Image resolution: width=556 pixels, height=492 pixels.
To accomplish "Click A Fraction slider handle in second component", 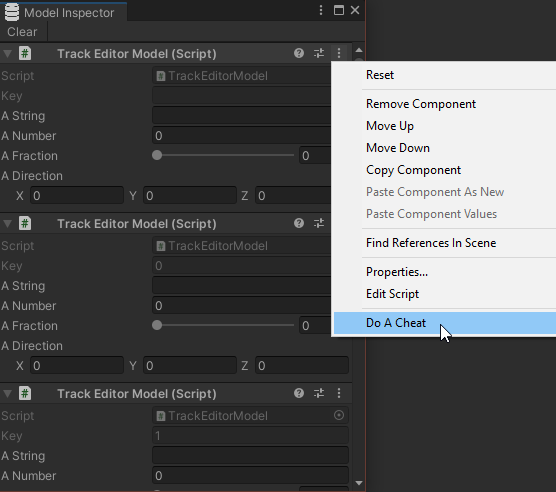I will pos(157,325).
